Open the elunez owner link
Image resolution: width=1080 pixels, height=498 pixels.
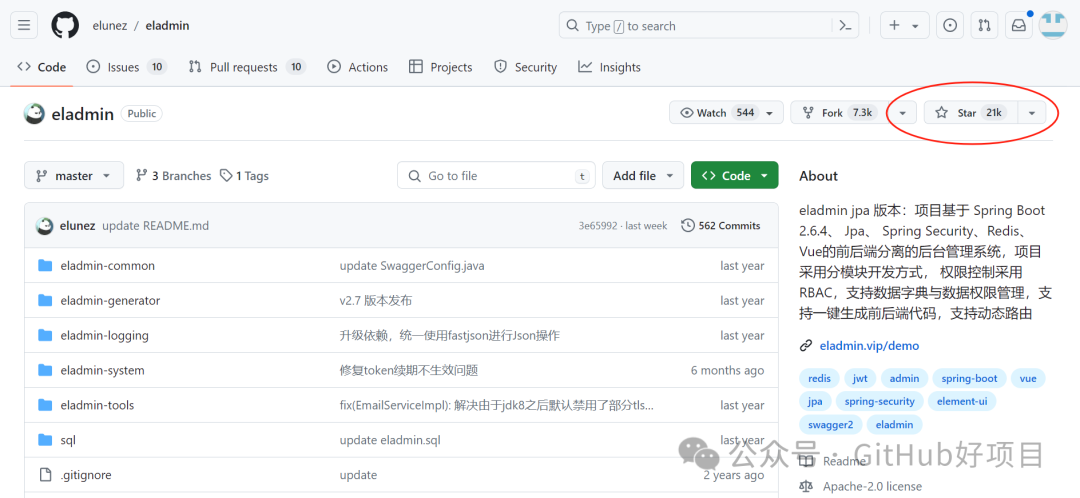(109, 25)
